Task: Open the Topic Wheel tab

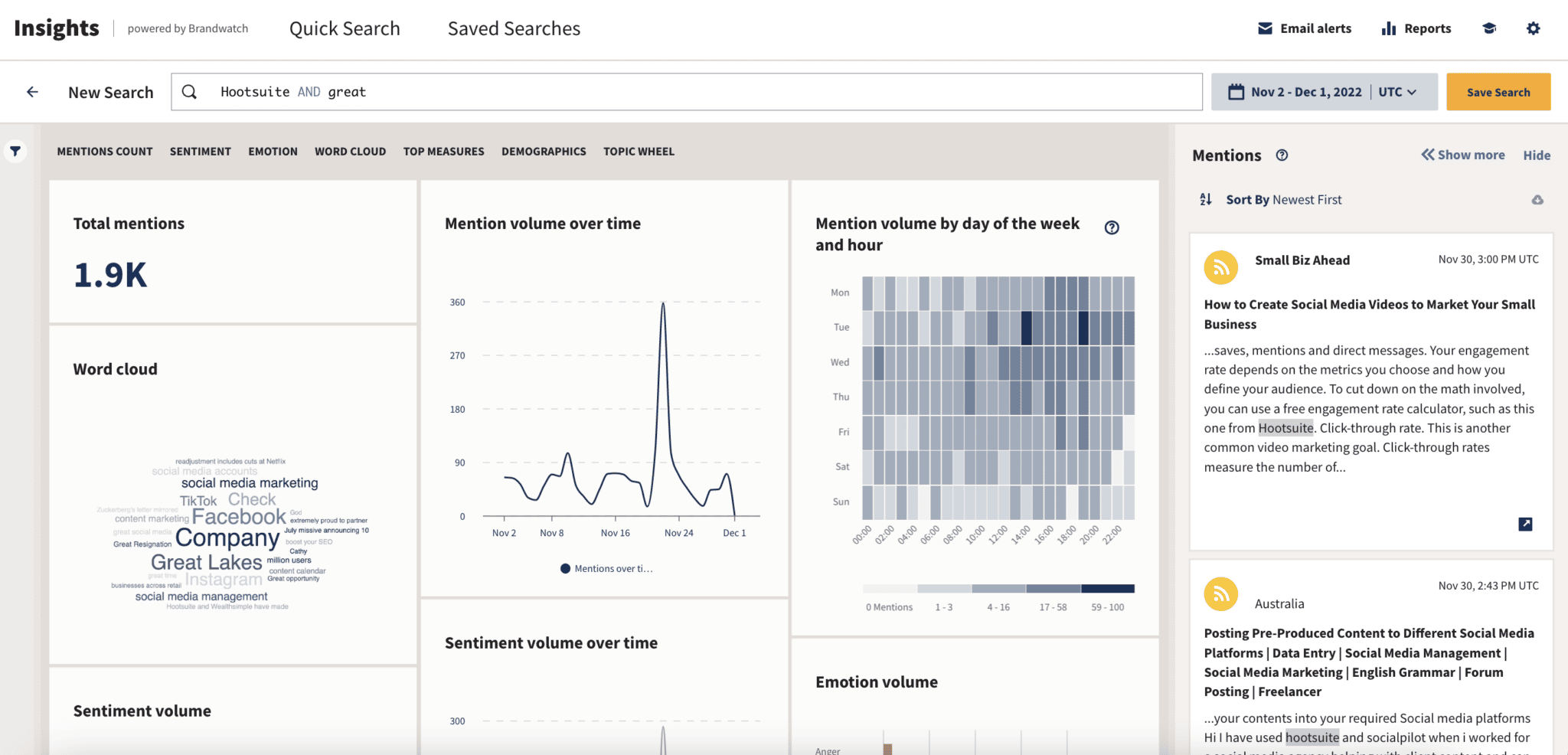Action: 639,151
